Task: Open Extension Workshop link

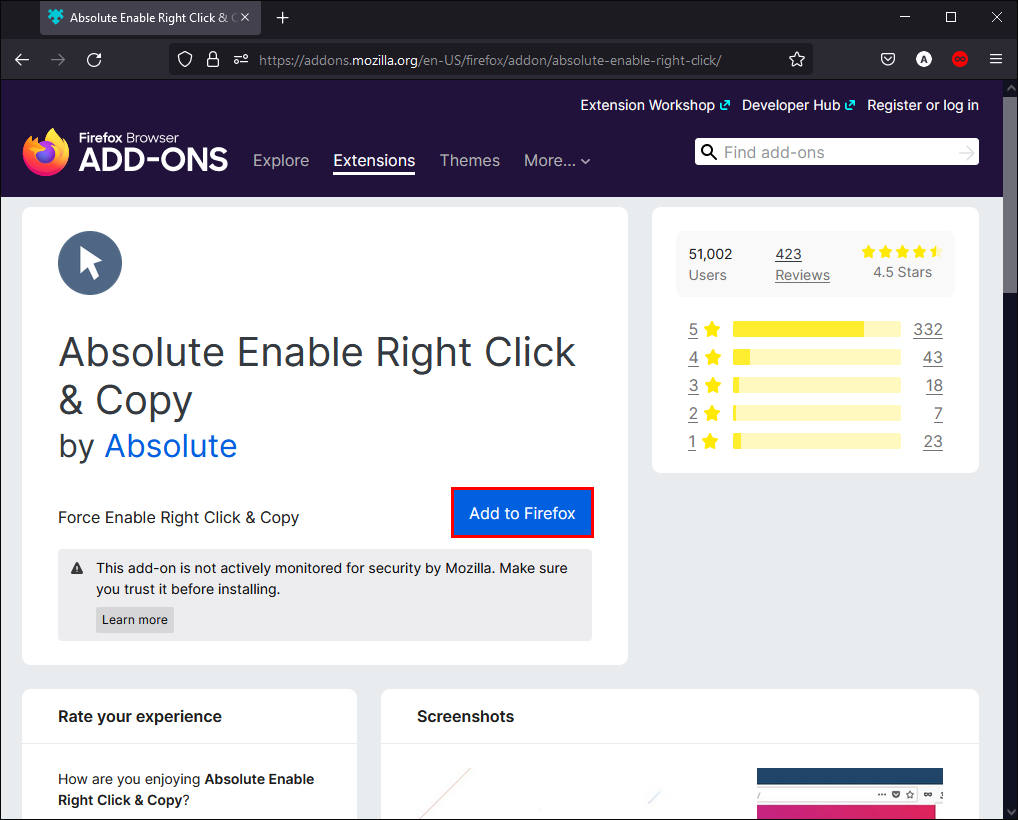Action: (x=655, y=105)
